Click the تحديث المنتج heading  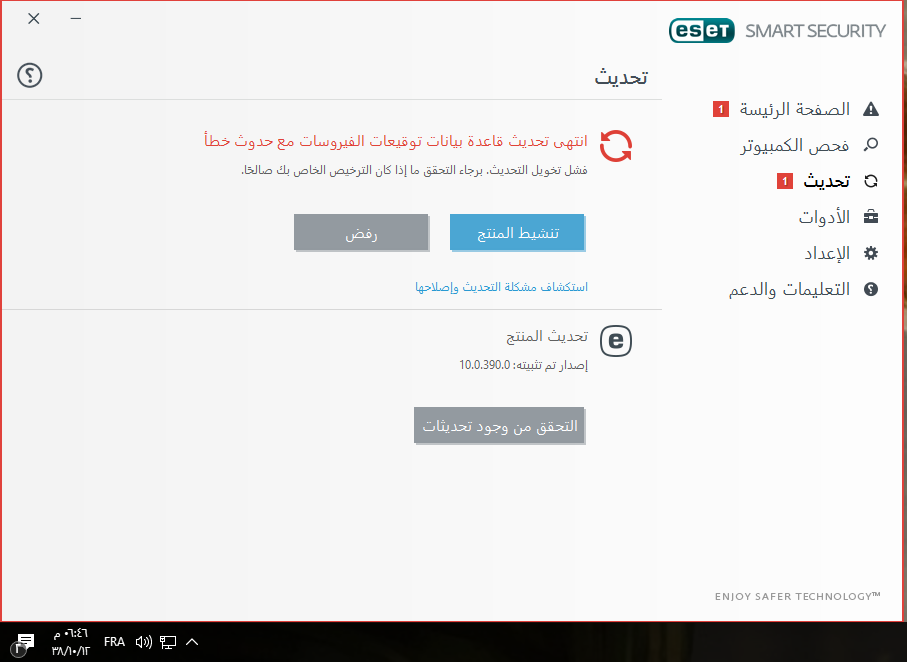tap(547, 336)
